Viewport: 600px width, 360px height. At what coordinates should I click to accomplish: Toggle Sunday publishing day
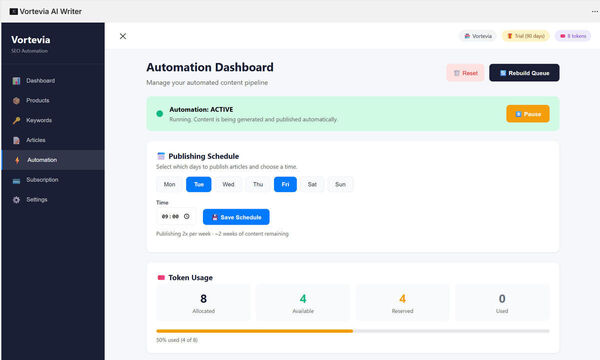(x=340, y=184)
